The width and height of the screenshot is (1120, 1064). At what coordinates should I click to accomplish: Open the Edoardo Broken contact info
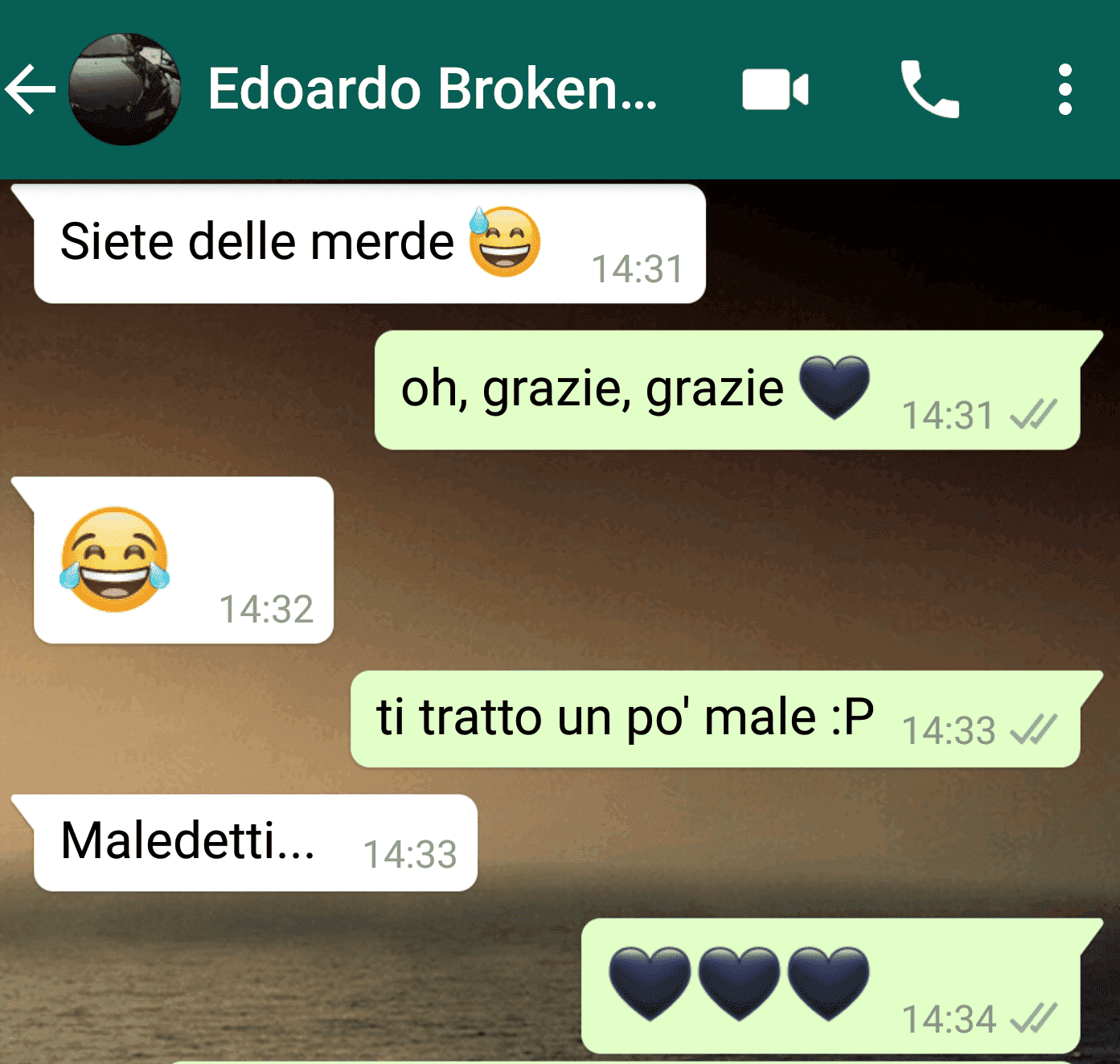[433, 88]
